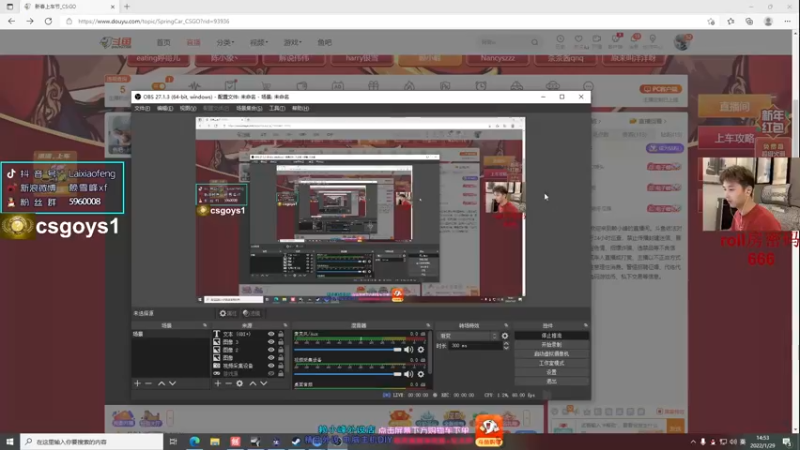Click the 退出 exit button in OBS controls
Viewport: 800px width, 450px height.
tap(552, 381)
